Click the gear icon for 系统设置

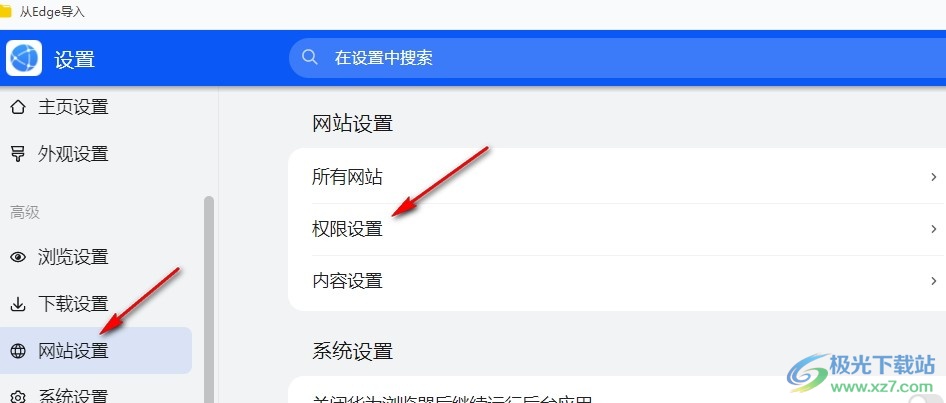tap(18, 396)
